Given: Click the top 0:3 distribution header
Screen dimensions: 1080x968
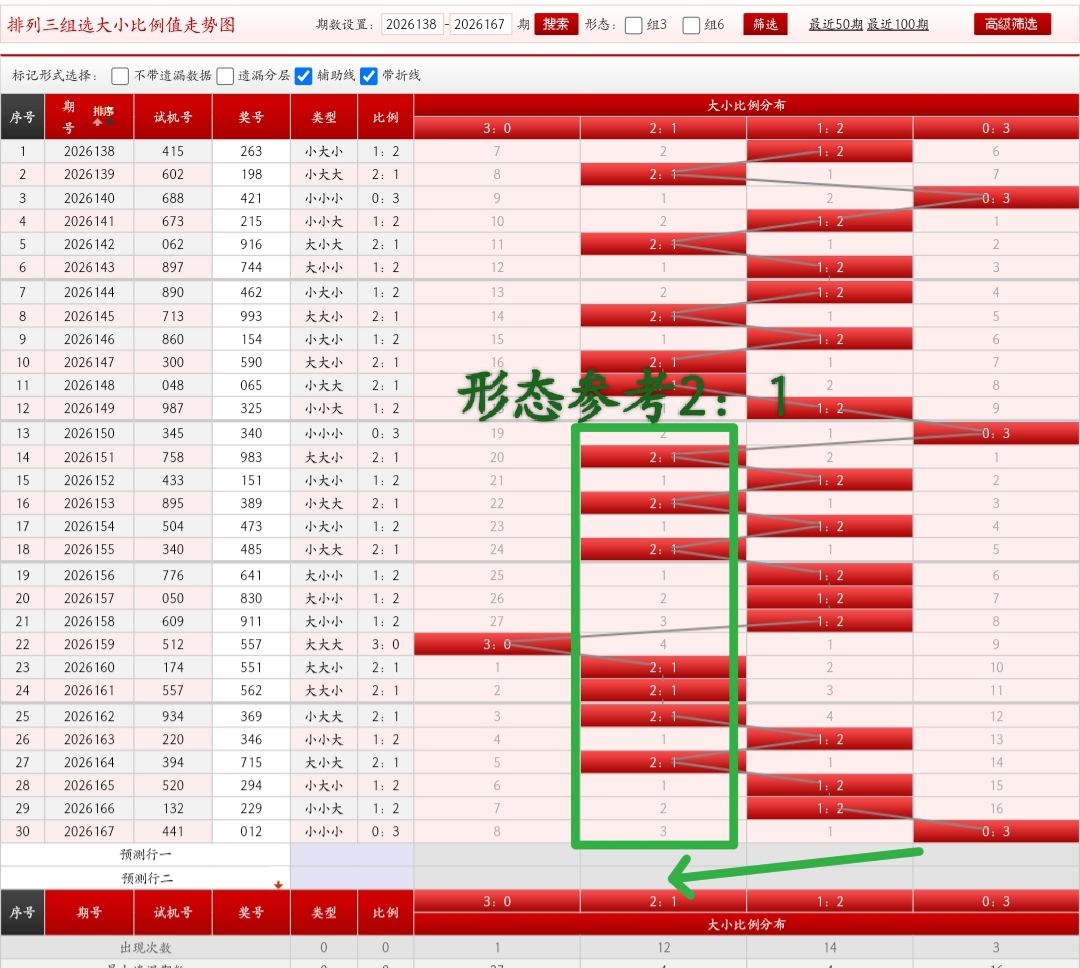Looking at the screenshot, I should [996, 129].
